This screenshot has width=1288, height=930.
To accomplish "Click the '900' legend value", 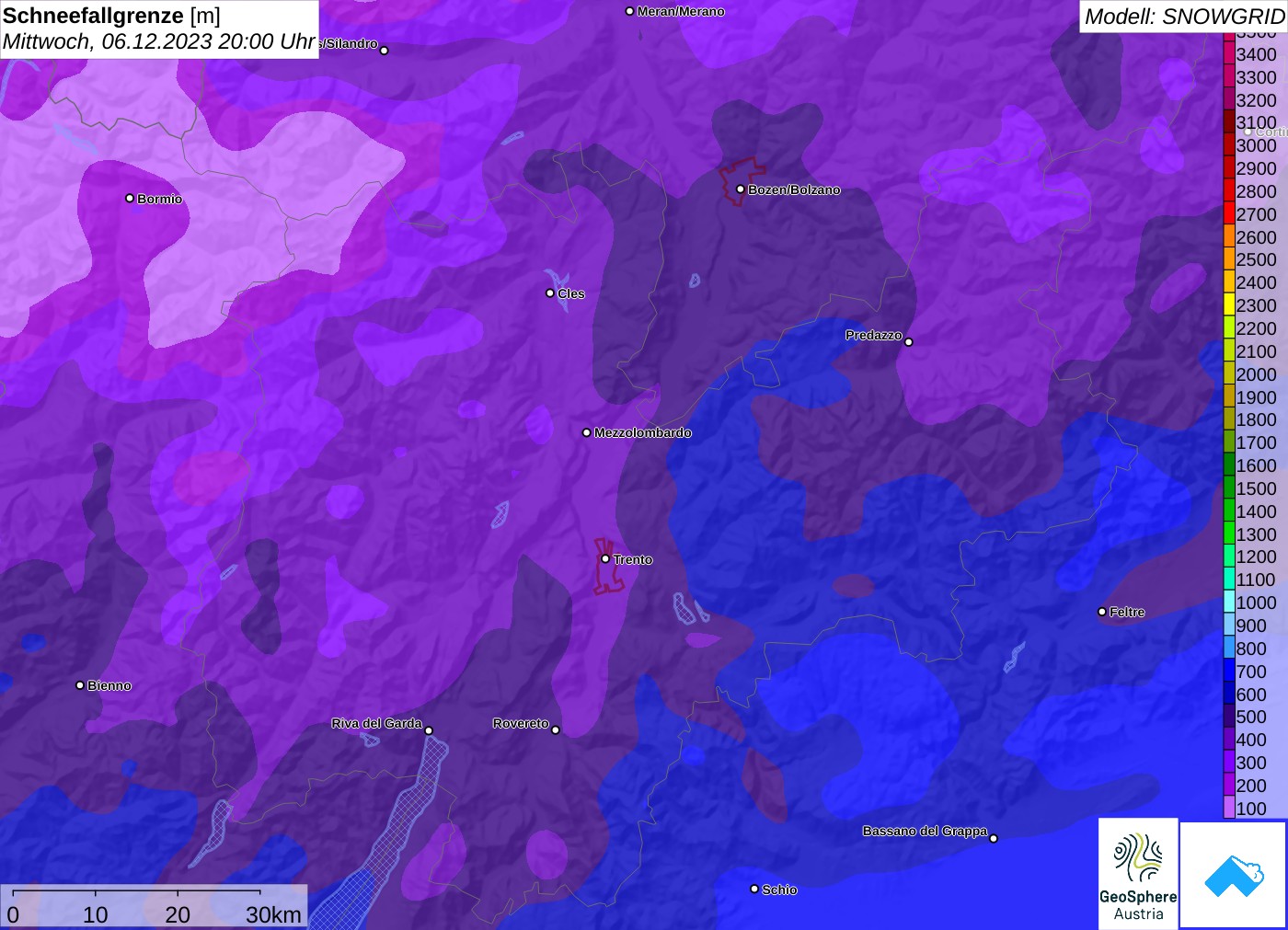I will (x=1251, y=626).
